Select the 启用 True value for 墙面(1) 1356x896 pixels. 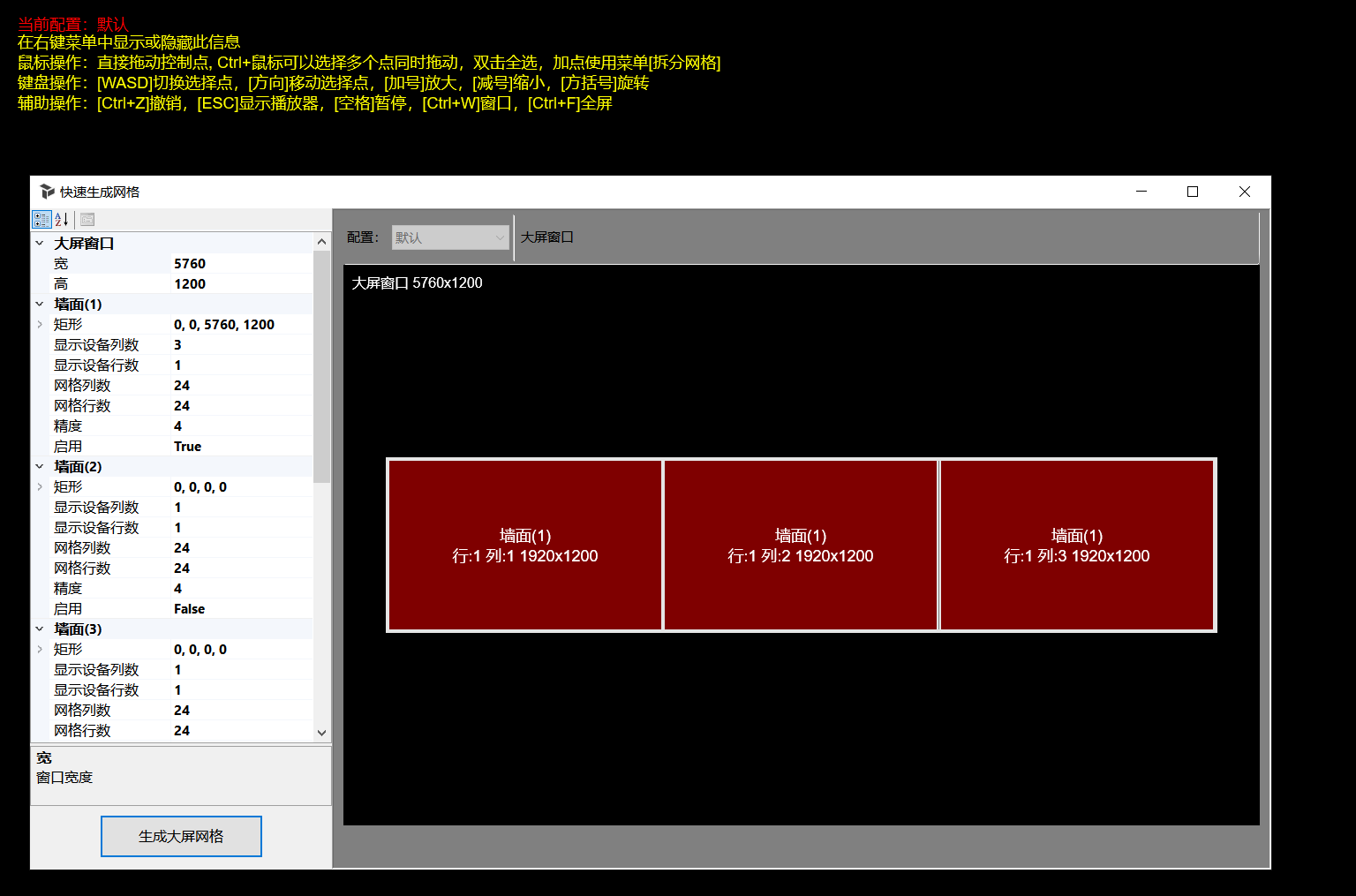[240, 447]
